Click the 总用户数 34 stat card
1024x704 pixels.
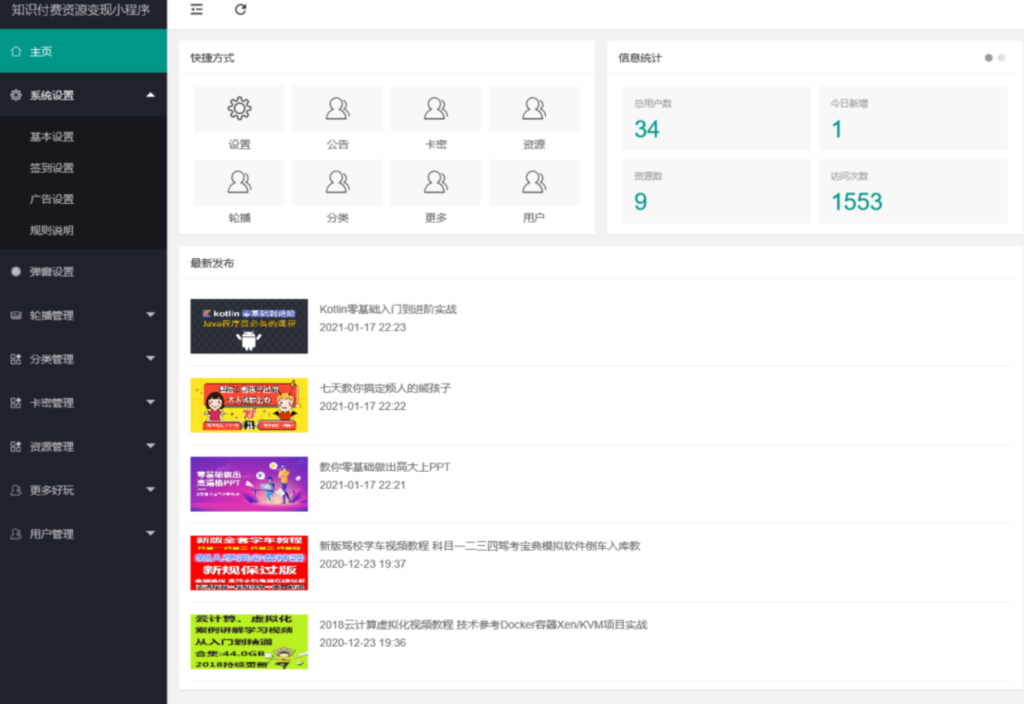click(716, 119)
